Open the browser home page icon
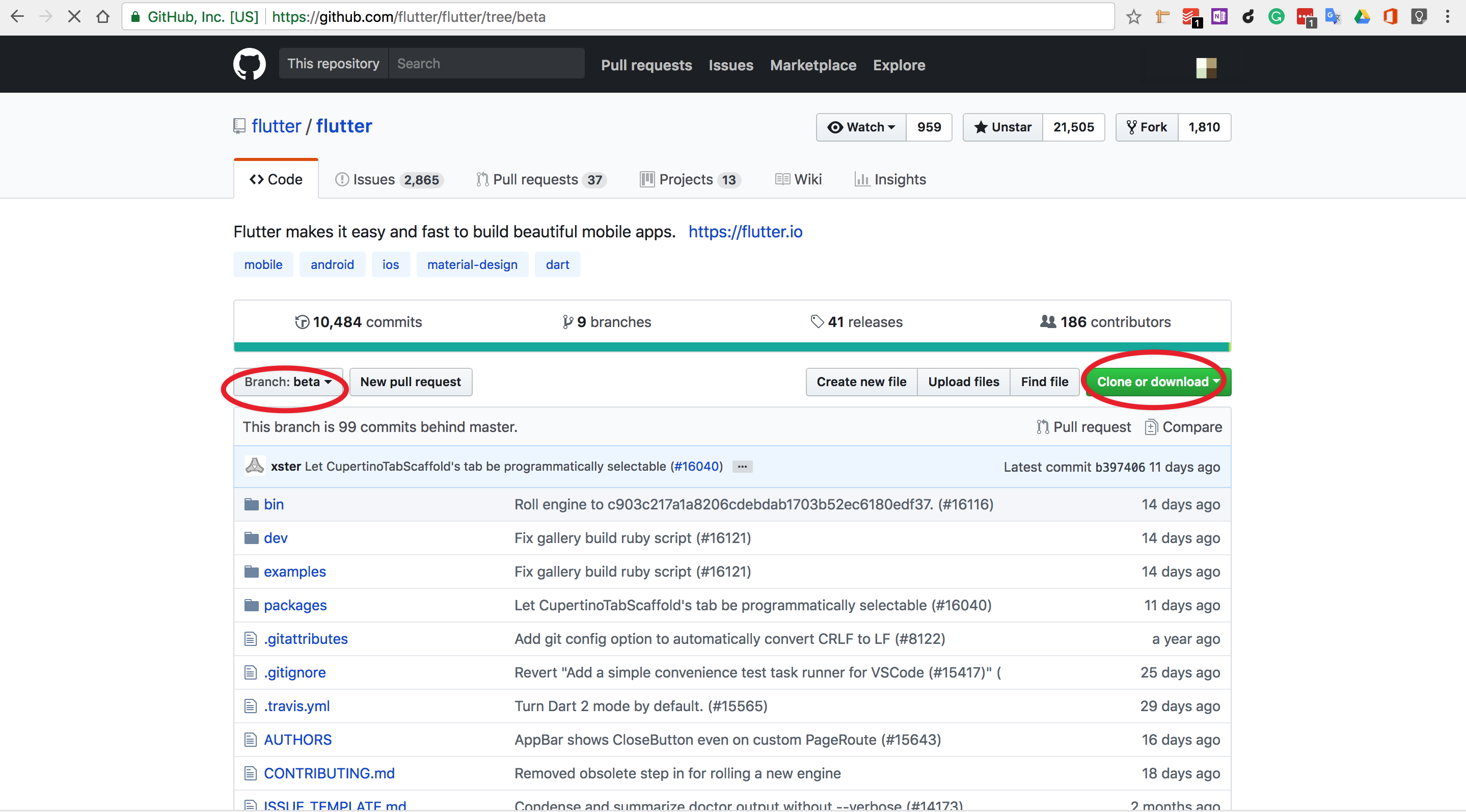This screenshot has width=1466, height=812. (103, 16)
